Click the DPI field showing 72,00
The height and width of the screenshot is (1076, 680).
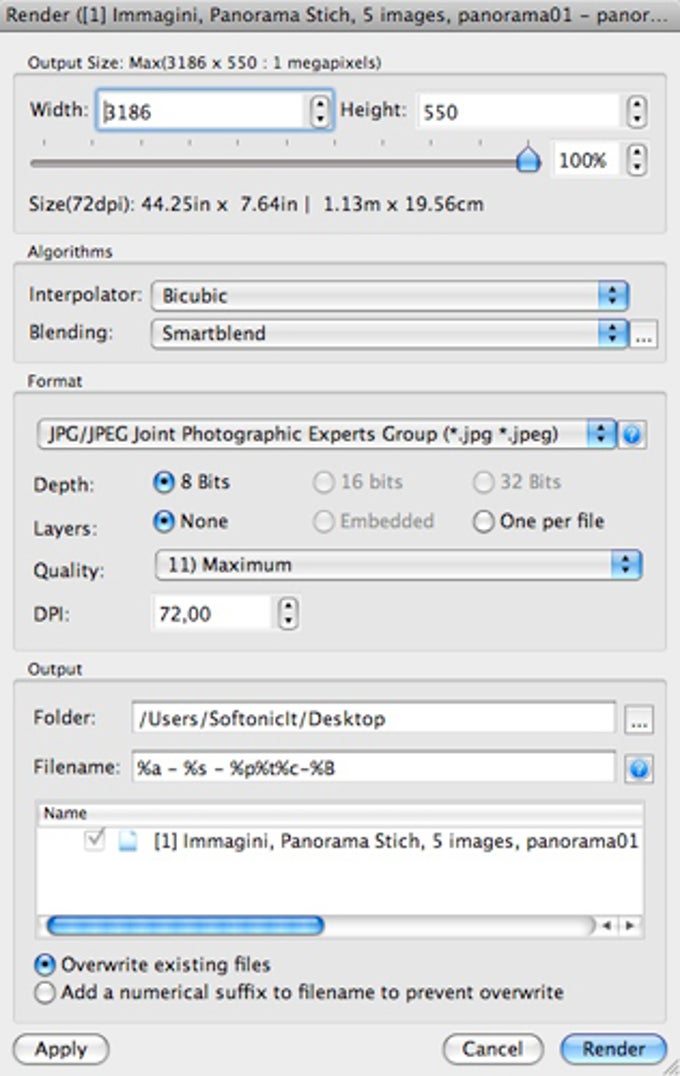coord(212,613)
